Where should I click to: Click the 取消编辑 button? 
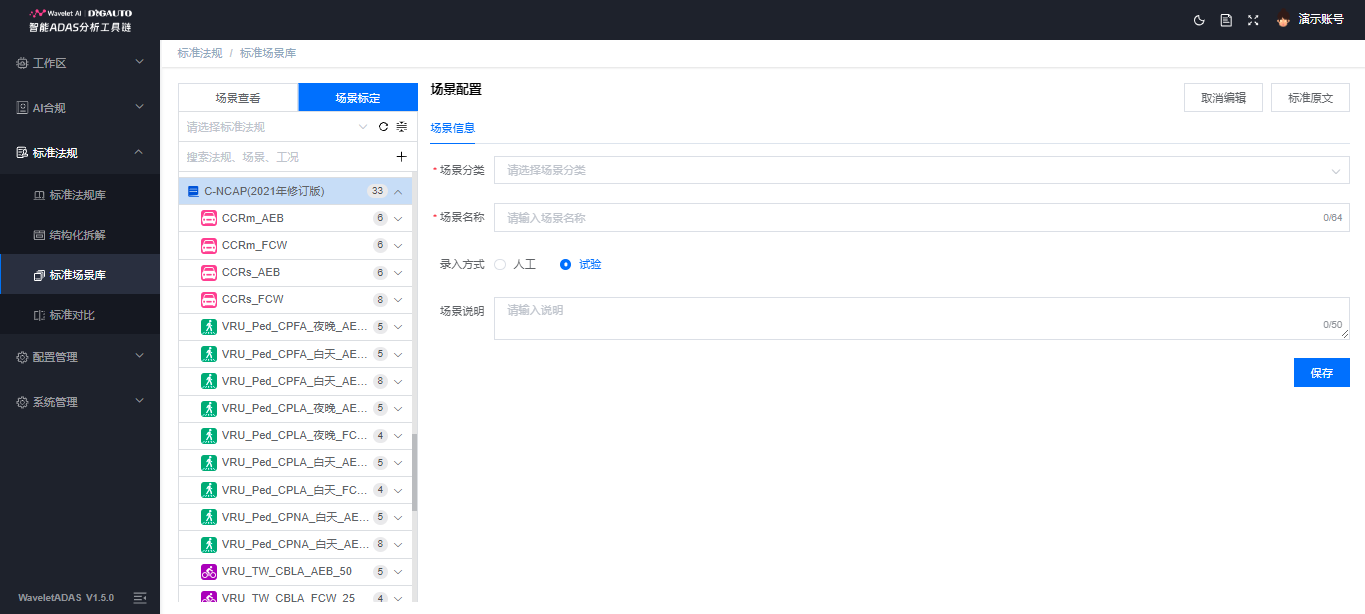point(1223,98)
